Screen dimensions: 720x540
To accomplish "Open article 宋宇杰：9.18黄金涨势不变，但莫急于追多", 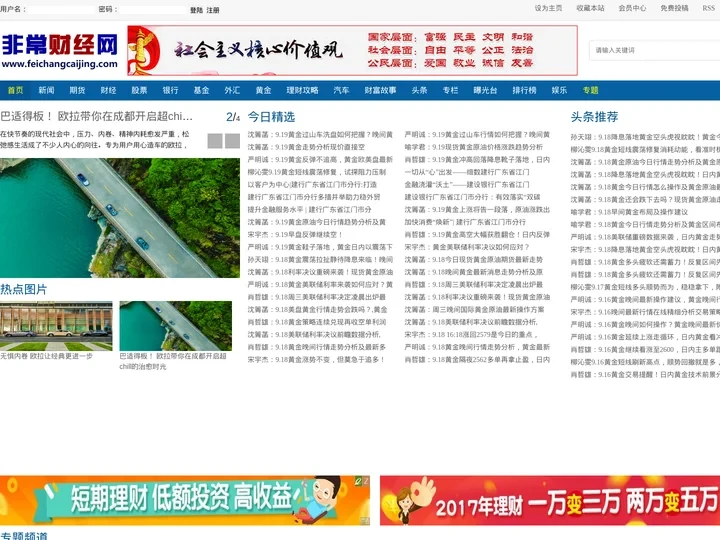I will [x=316, y=360].
